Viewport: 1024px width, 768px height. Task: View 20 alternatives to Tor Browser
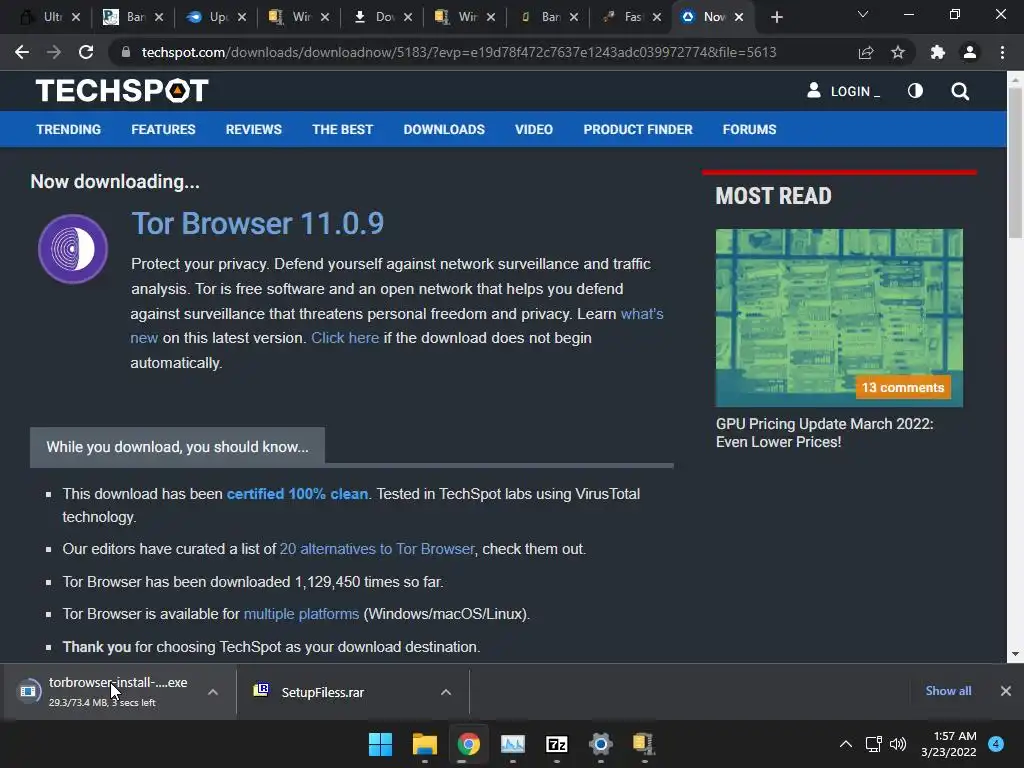[x=377, y=549]
